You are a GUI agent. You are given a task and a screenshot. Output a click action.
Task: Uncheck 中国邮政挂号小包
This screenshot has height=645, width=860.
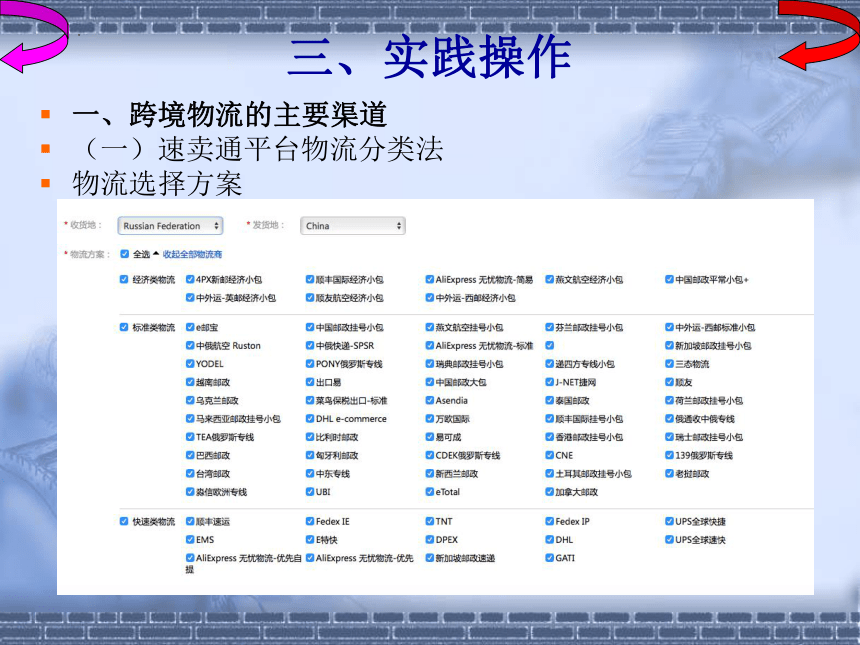(x=310, y=327)
